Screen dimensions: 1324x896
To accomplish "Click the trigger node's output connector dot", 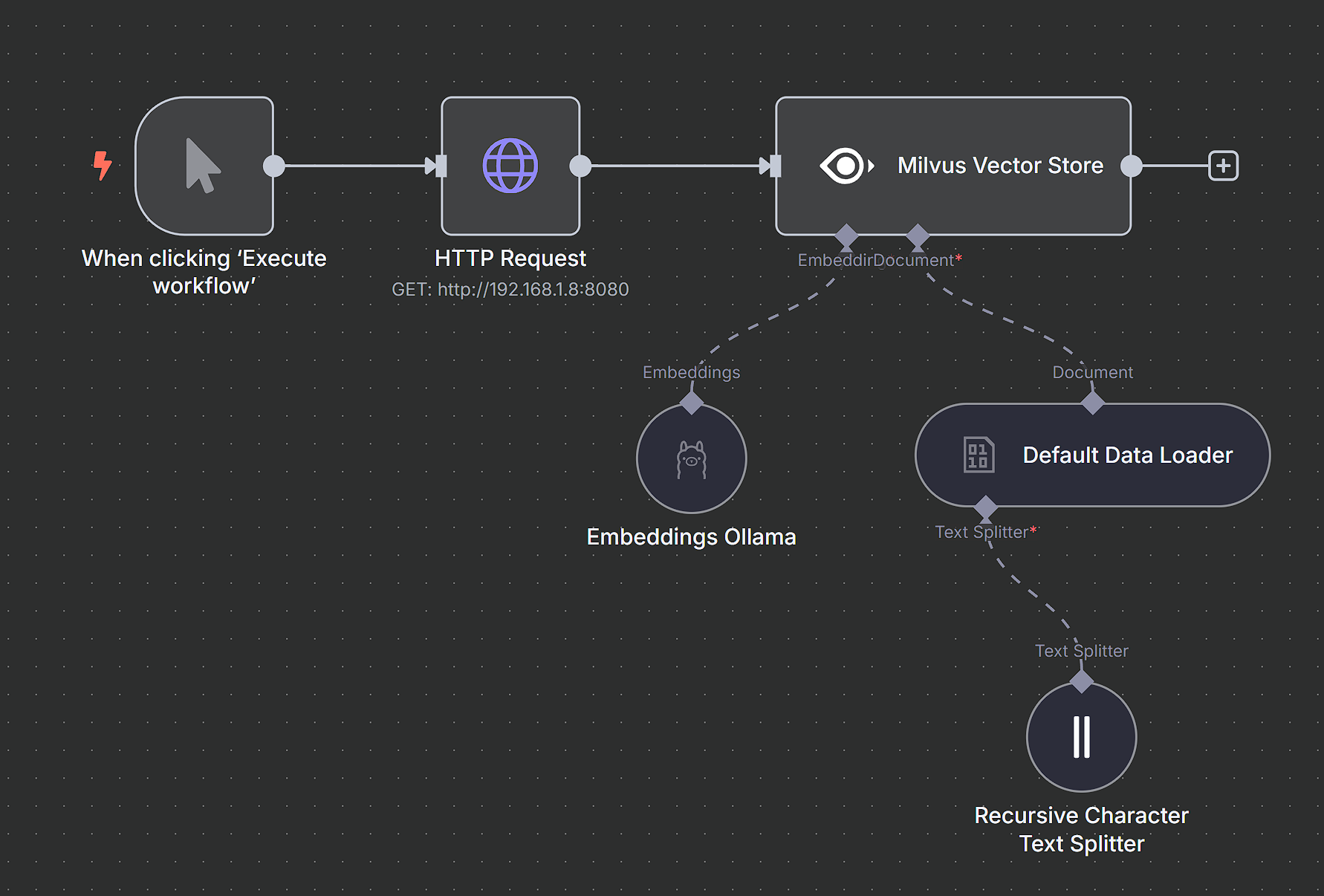I will tap(274, 166).
